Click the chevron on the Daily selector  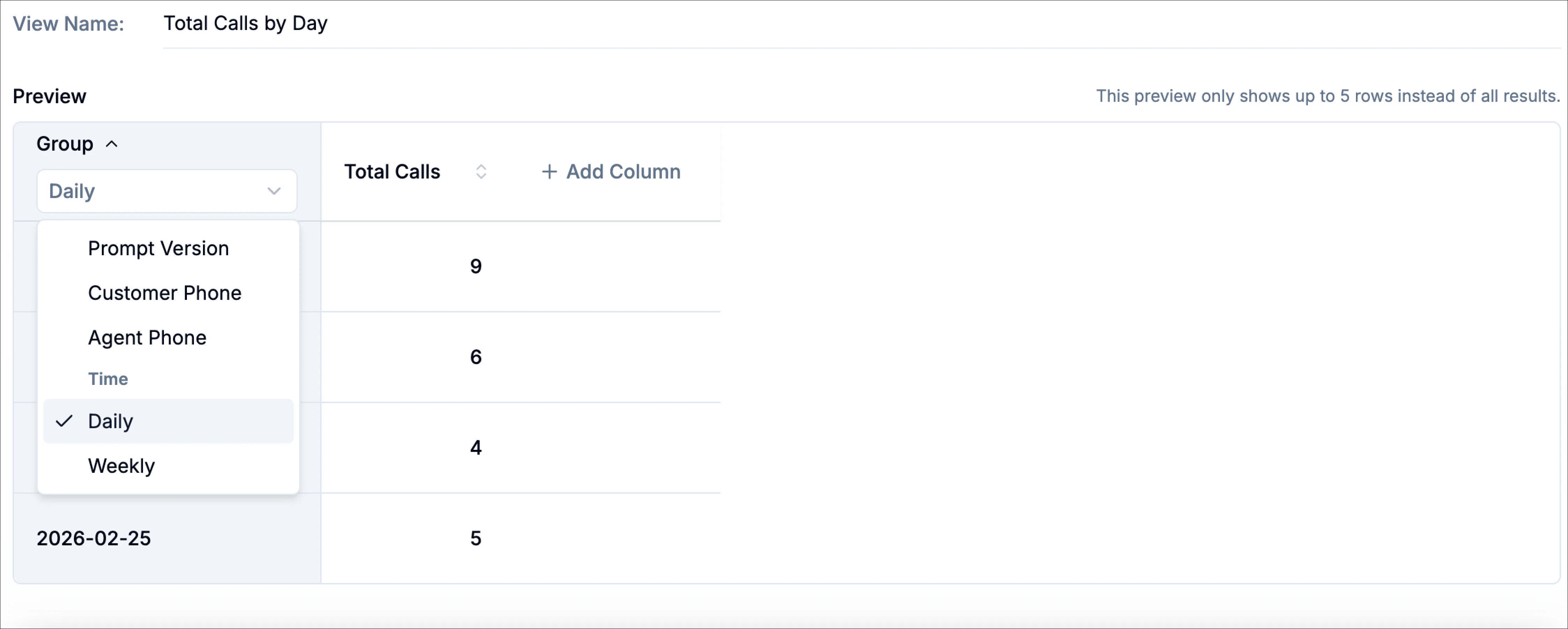(274, 190)
